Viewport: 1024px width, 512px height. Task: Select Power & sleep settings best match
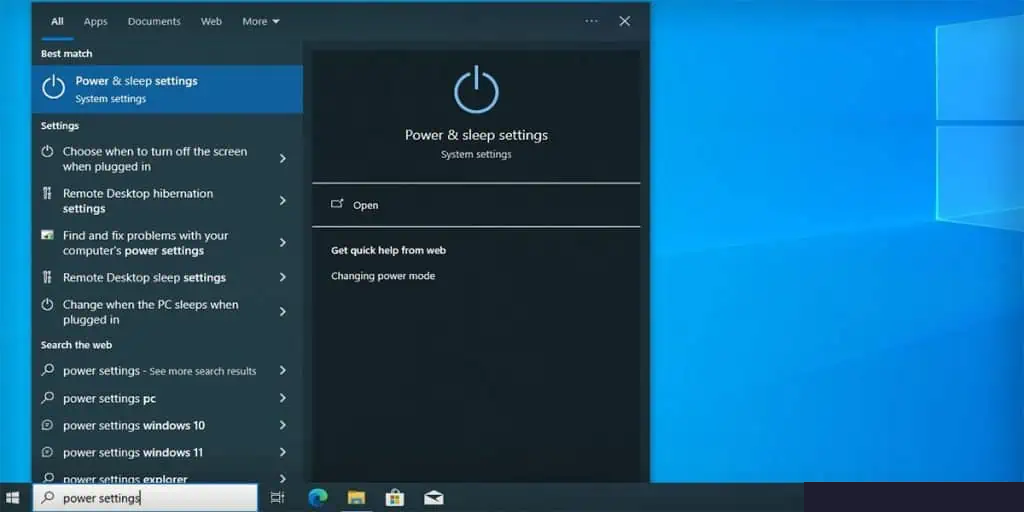(x=167, y=89)
